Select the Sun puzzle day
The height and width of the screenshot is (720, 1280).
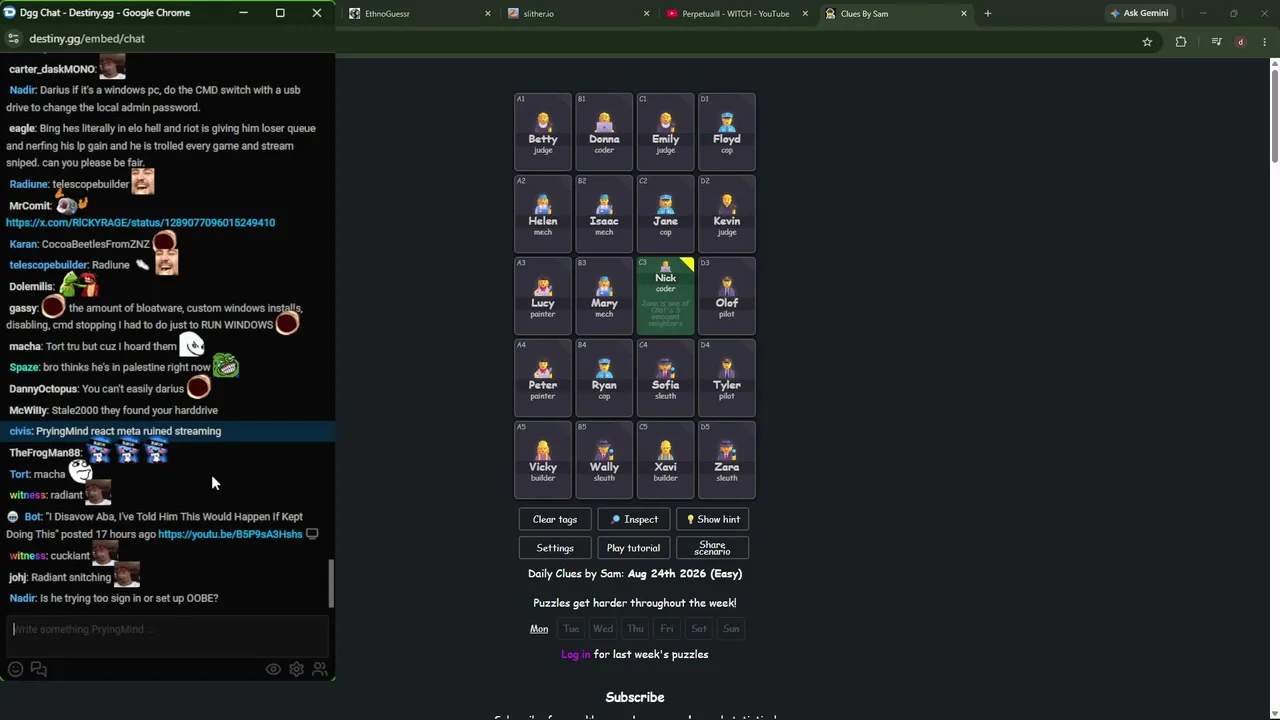731,629
